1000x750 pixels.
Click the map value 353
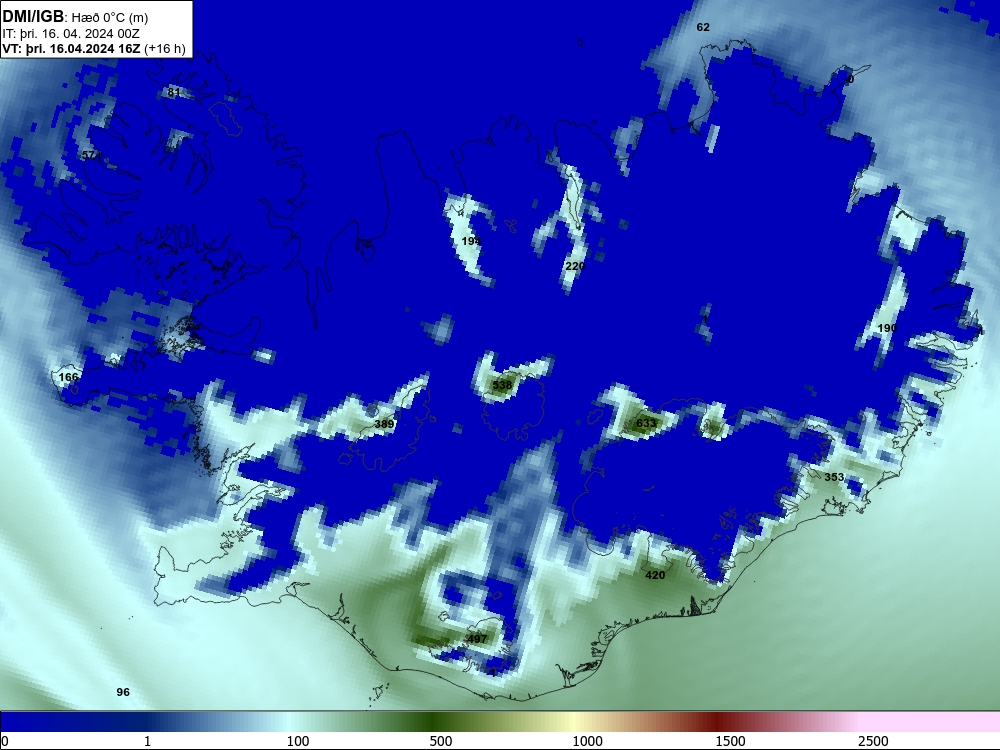pos(834,477)
